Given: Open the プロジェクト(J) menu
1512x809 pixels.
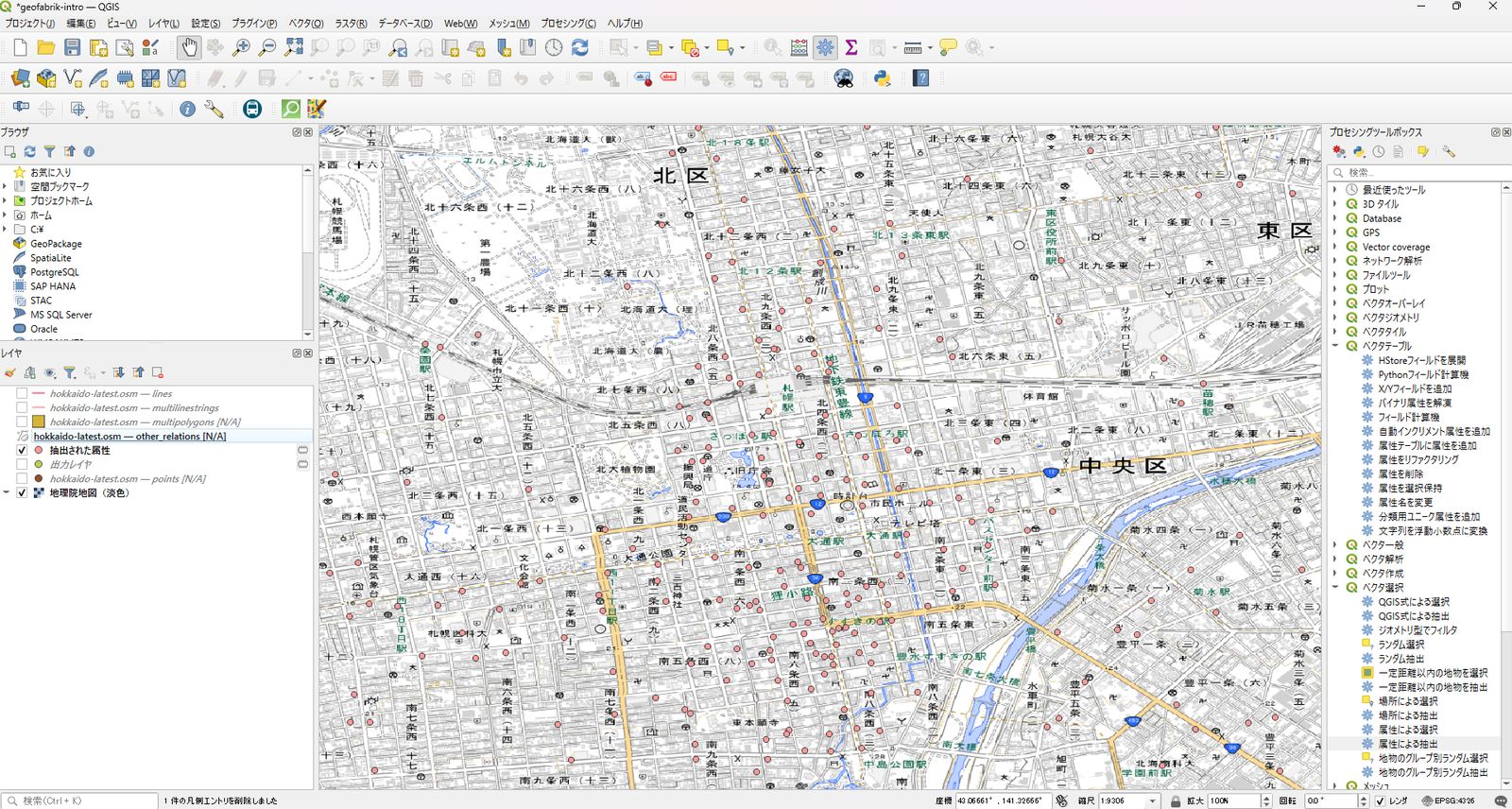Looking at the screenshot, I should tap(29, 23).
